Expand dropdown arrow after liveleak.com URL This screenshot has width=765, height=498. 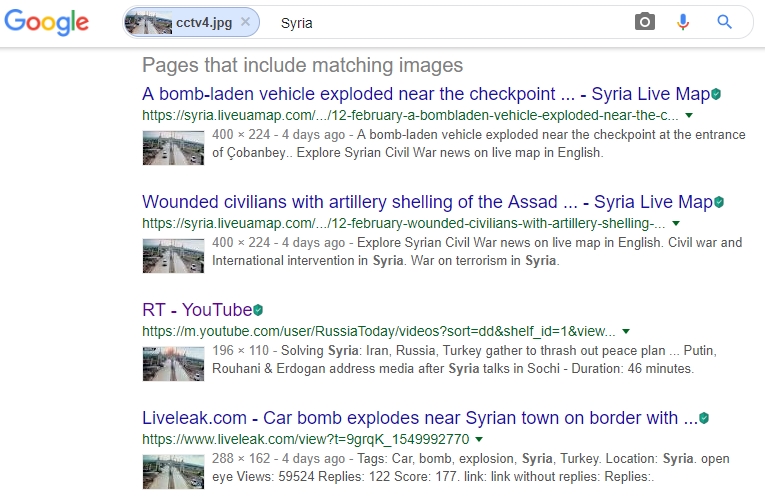coord(479,439)
